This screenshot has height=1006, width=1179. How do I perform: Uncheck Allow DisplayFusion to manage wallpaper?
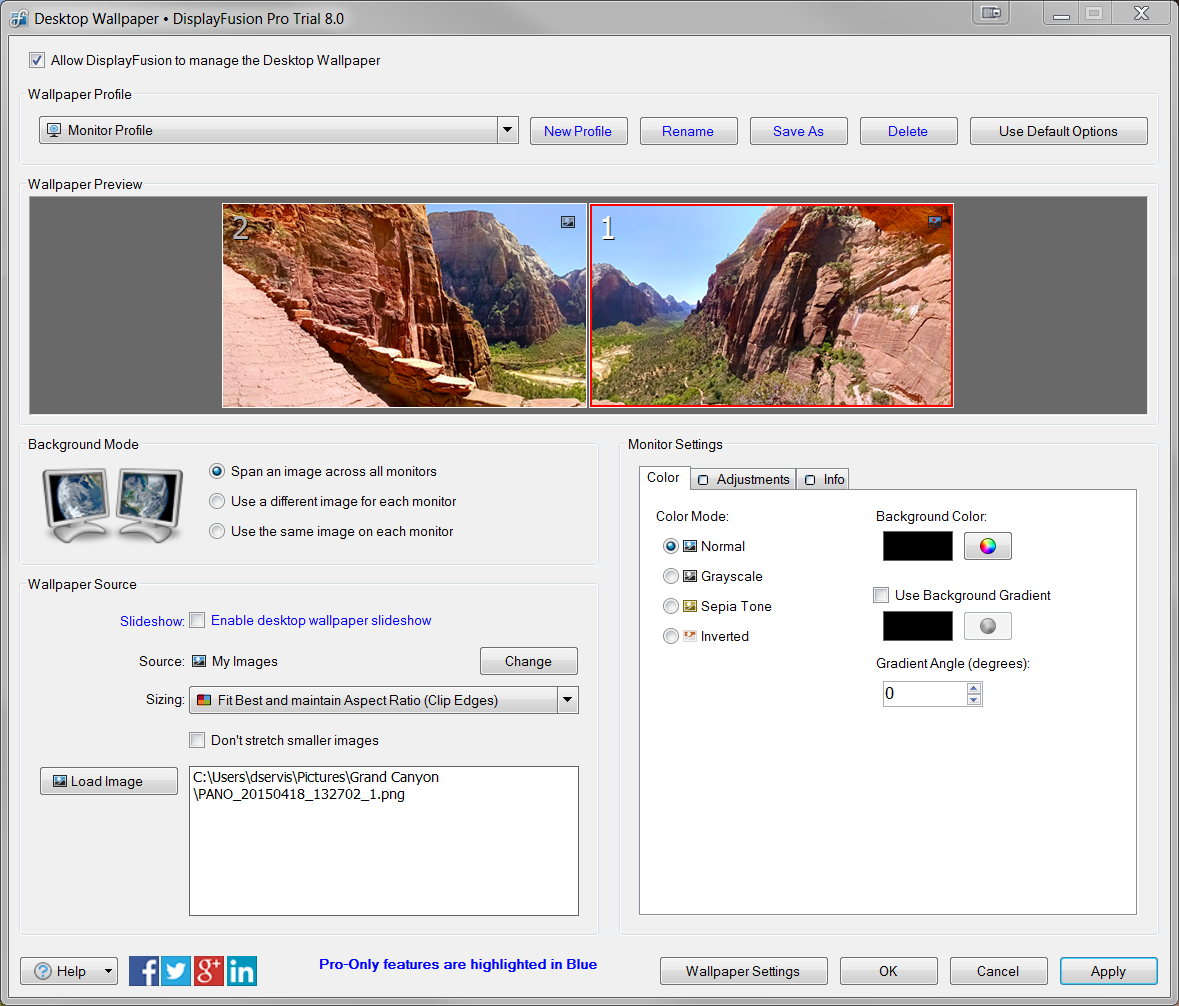pyautogui.click(x=37, y=60)
